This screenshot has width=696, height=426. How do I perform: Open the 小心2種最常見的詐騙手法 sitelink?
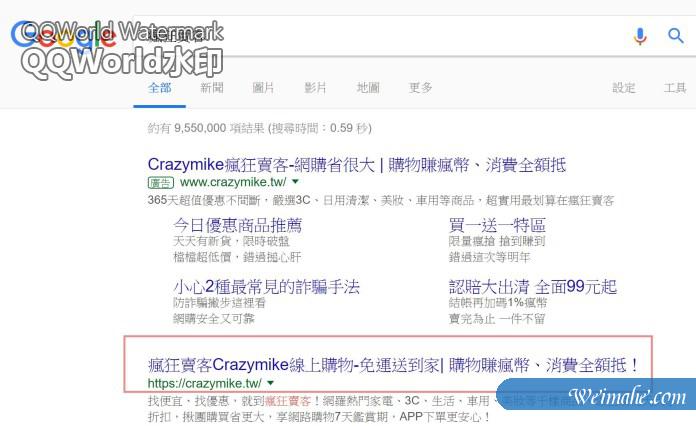point(266,287)
